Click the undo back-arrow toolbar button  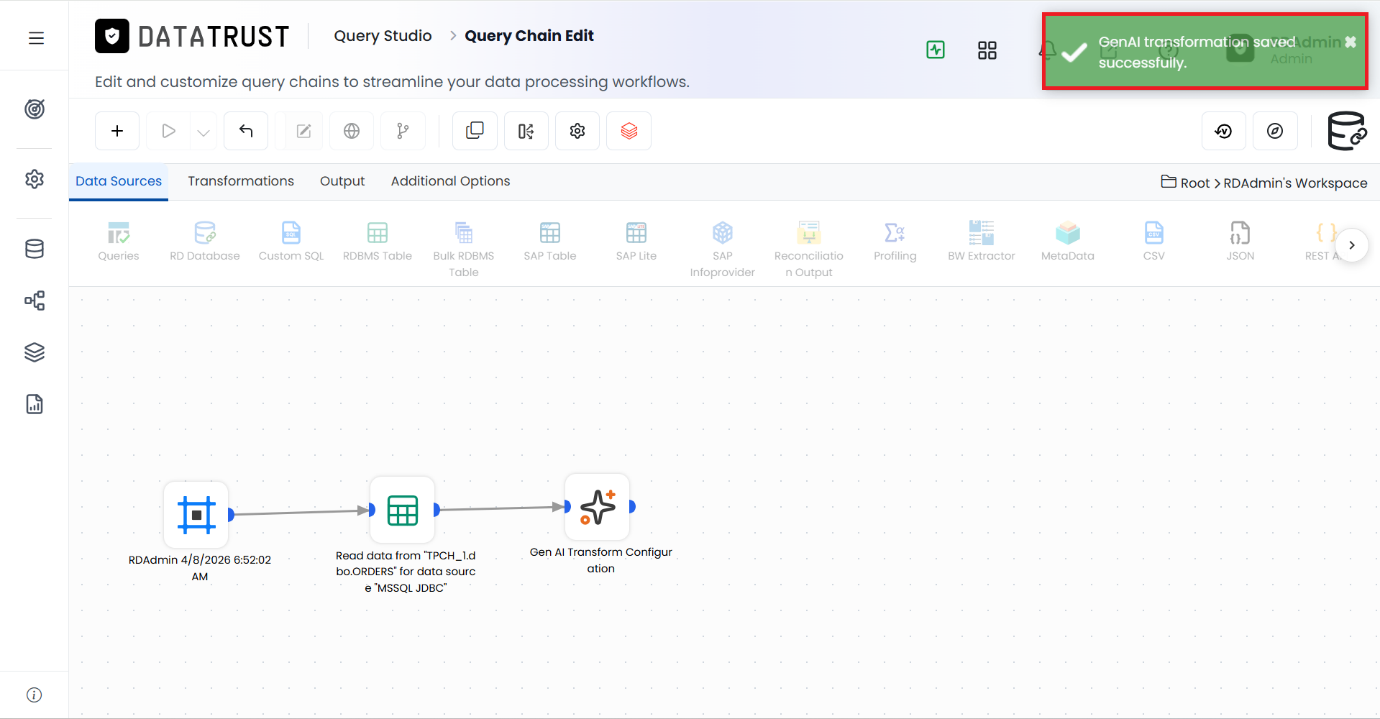point(246,131)
